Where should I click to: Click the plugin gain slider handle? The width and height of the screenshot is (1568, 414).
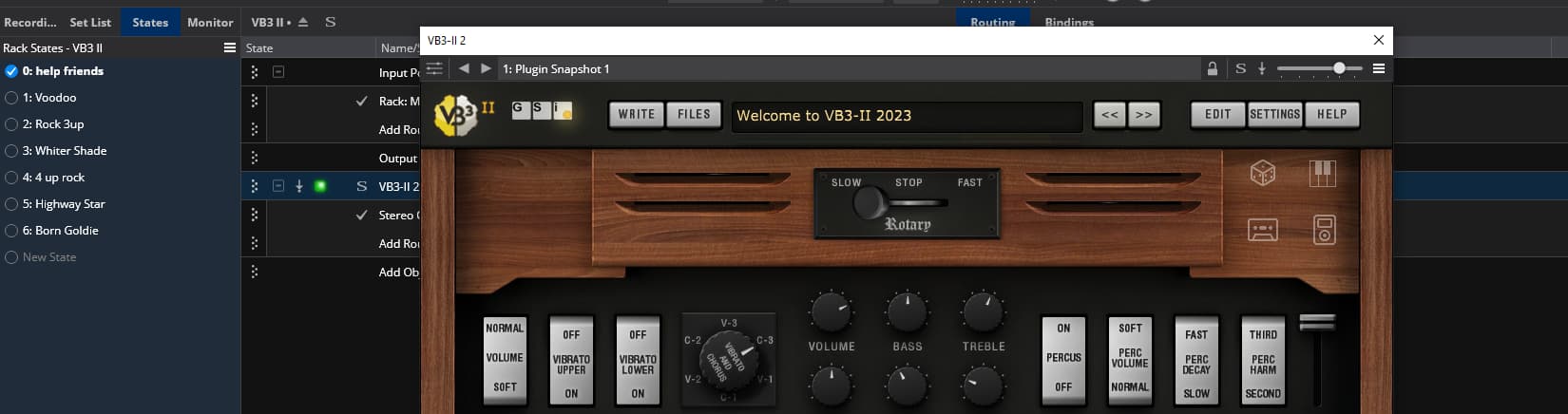coord(1339,68)
